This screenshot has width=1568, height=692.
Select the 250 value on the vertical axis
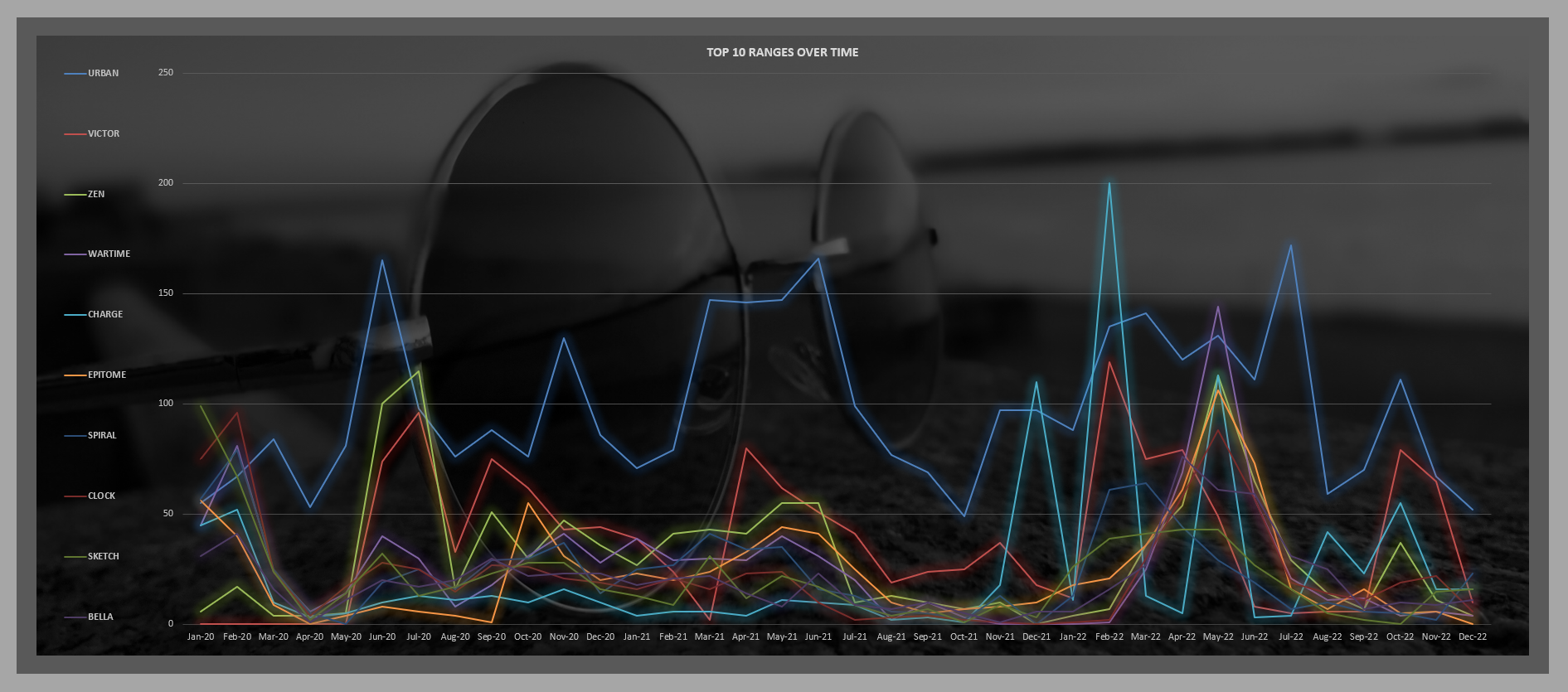tap(166, 73)
